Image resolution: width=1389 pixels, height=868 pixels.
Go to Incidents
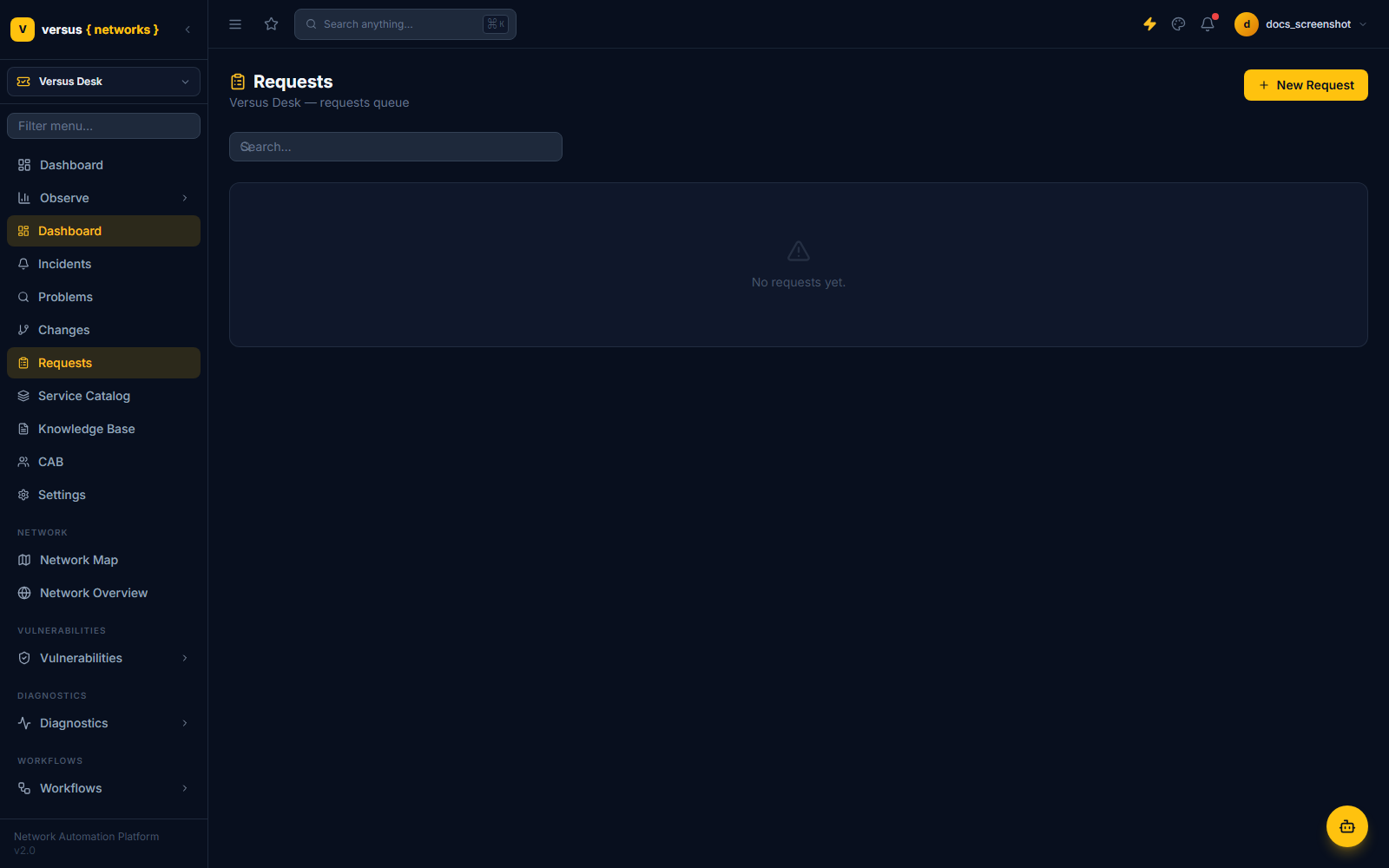coord(103,264)
